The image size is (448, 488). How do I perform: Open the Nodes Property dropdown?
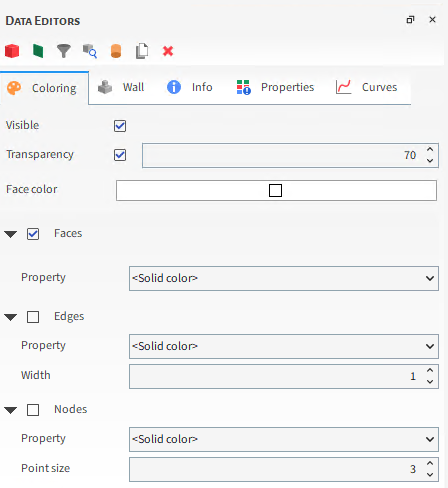pos(284,439)
